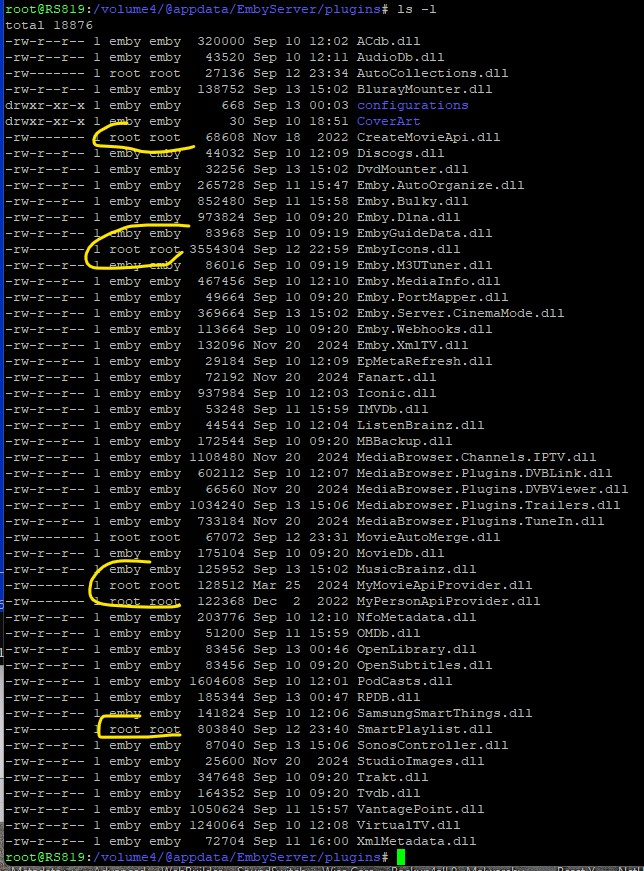Select MediaBrowser.Plugins.TuneIn.dll file name
This screenshot has width=644, height=871.
click(480, 522)
